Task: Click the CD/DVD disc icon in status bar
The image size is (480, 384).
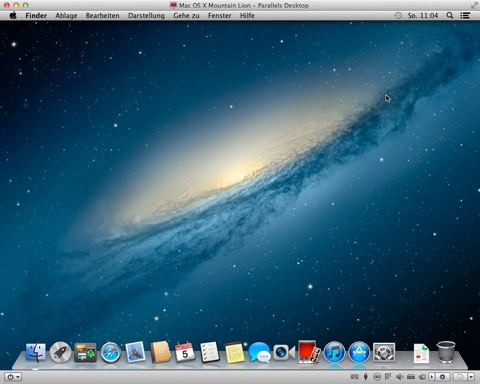Action: click(377, 377)
